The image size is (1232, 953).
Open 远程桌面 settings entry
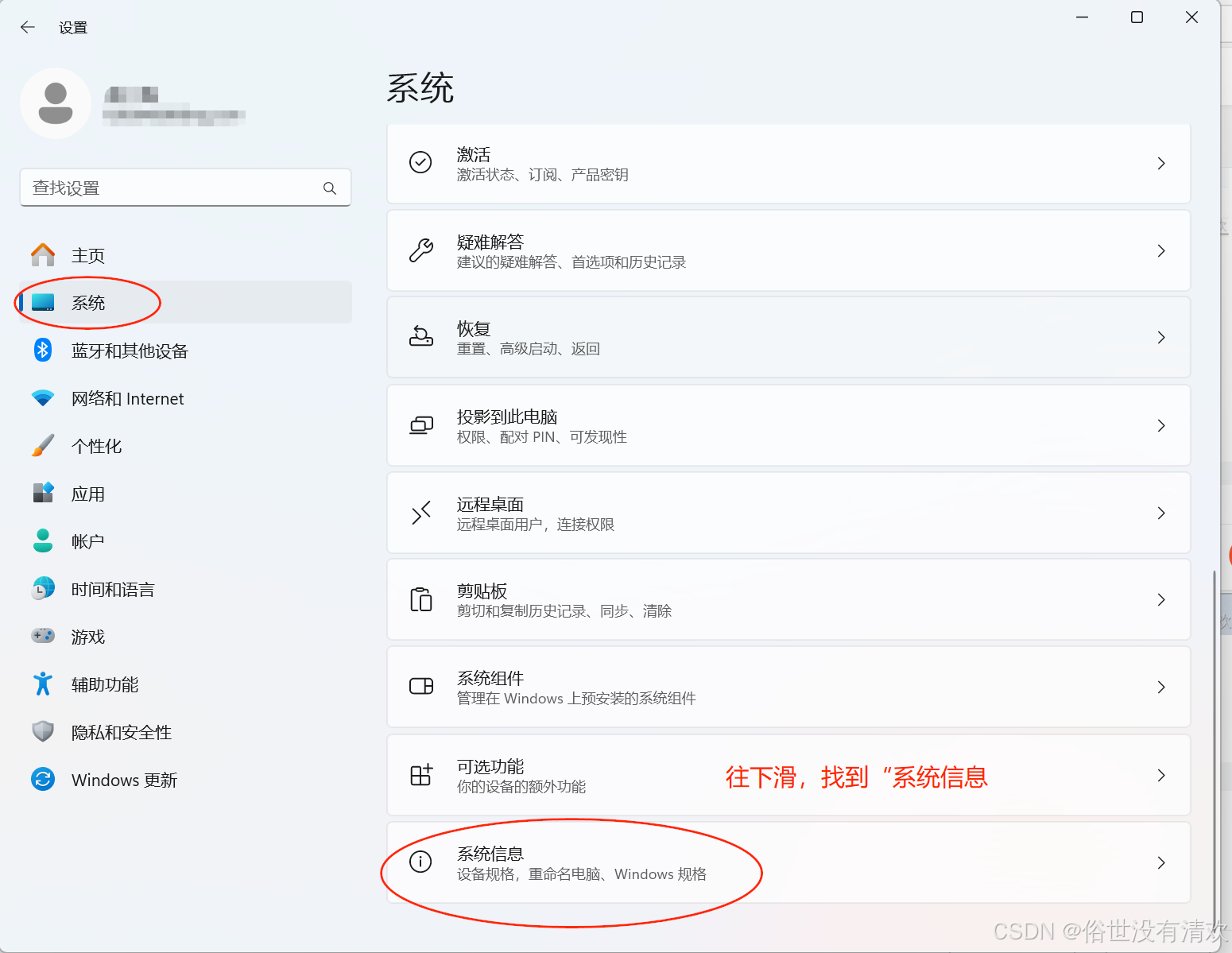point(788,513)
